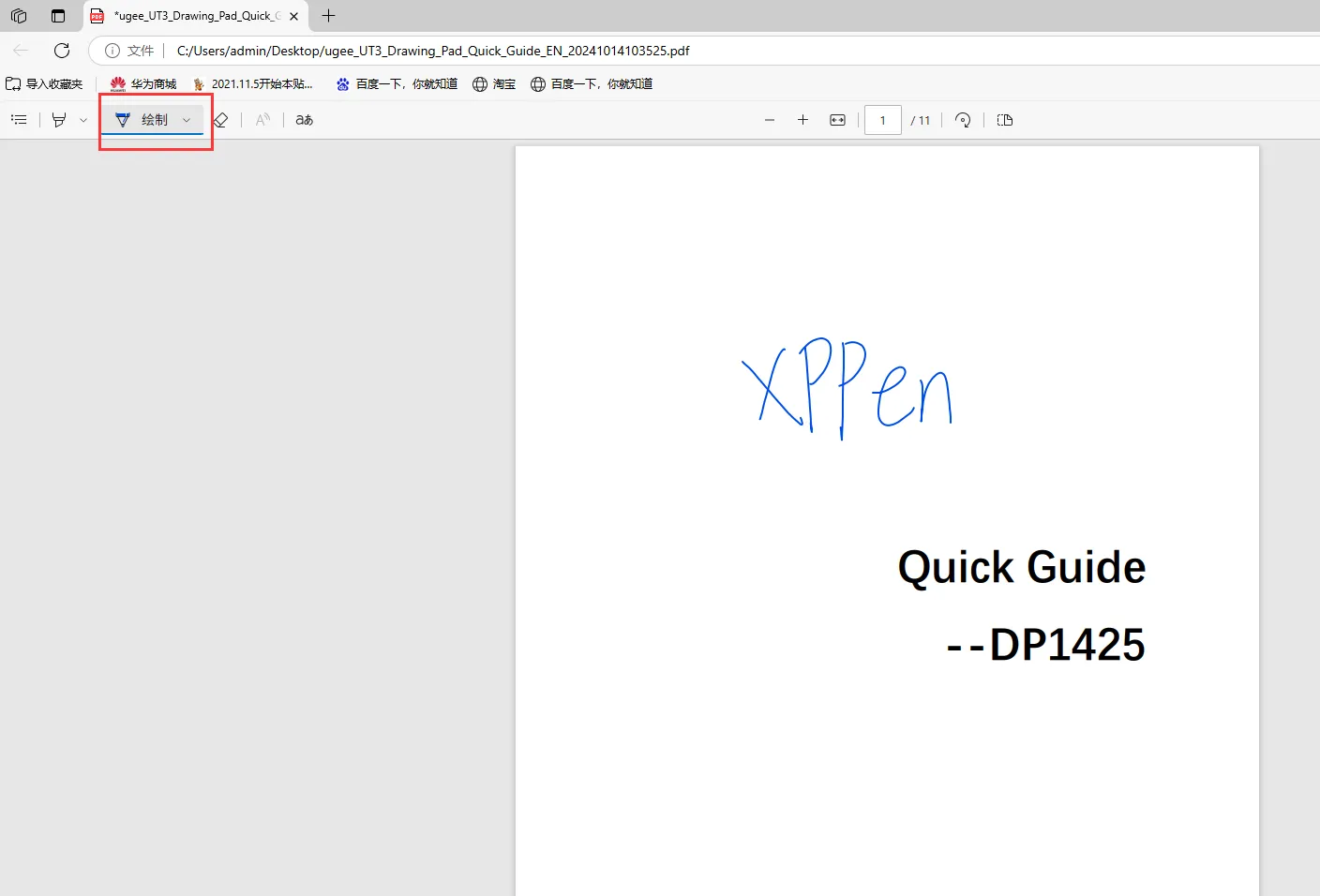Viewport: 1320px width, 896px height.
Task: Select the highlighter tool
Action: point(59,120)
